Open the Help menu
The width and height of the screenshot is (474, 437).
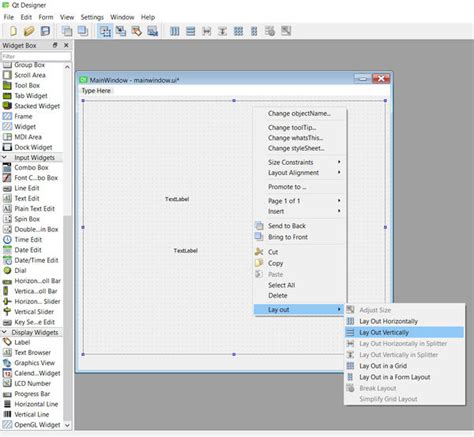coord(148,17)
